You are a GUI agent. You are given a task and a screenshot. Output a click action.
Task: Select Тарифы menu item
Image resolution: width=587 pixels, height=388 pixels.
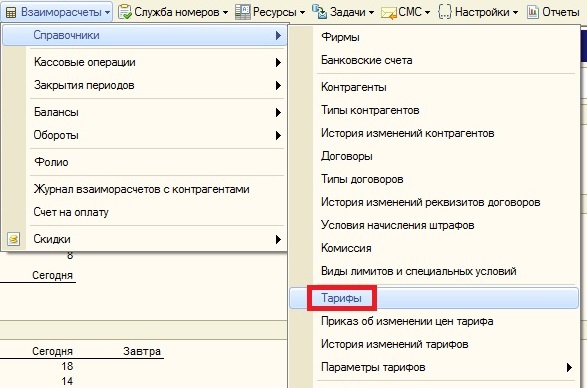click(434, 298)
